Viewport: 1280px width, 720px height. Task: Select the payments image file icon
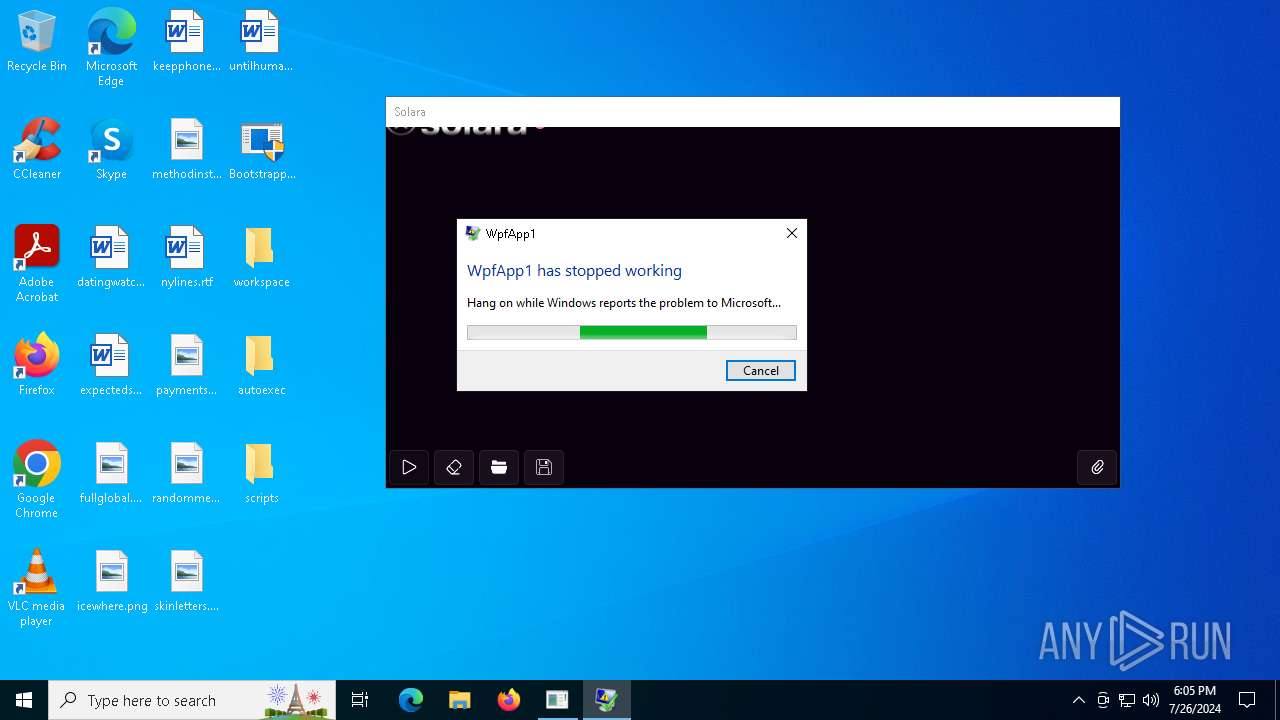click(186, 366)
